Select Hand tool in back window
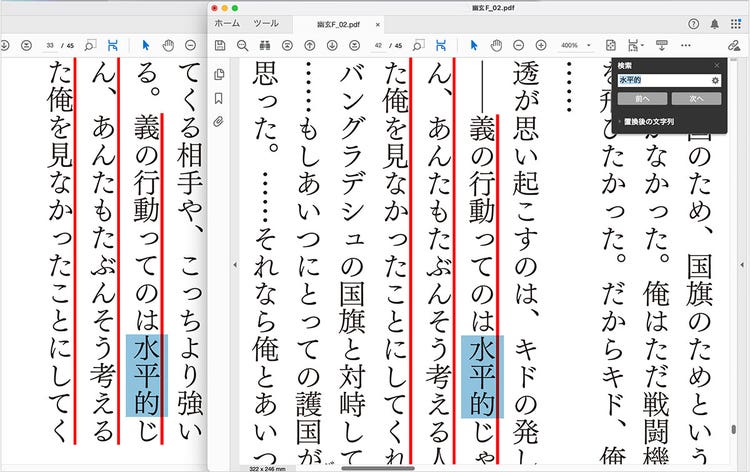 click(x=168, y=45)
